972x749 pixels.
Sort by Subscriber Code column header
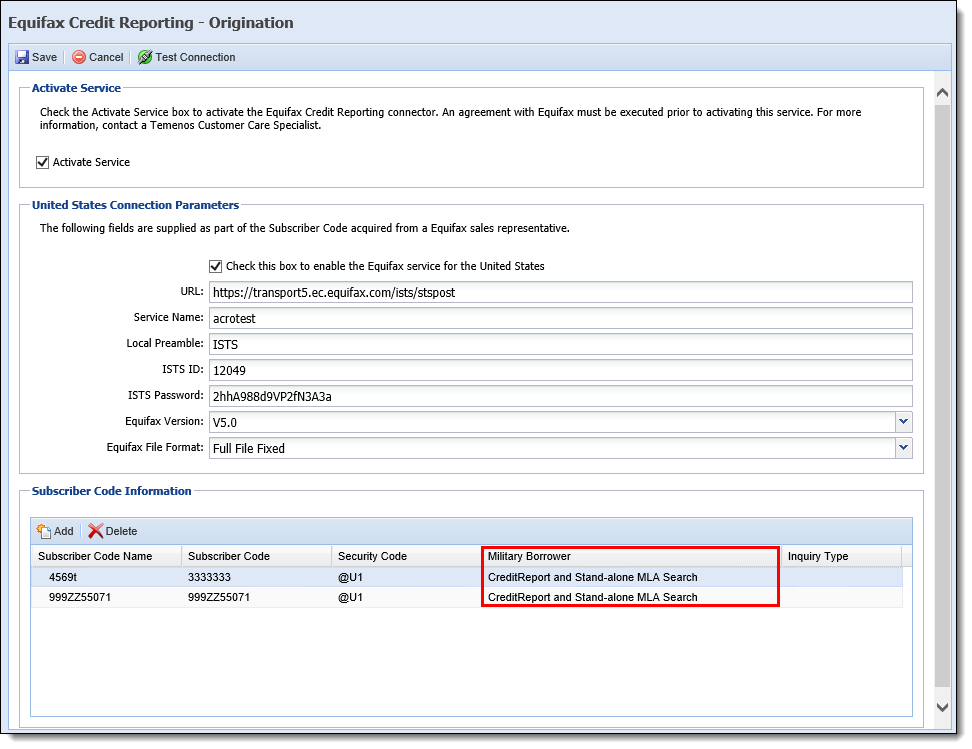click(257, 556)
